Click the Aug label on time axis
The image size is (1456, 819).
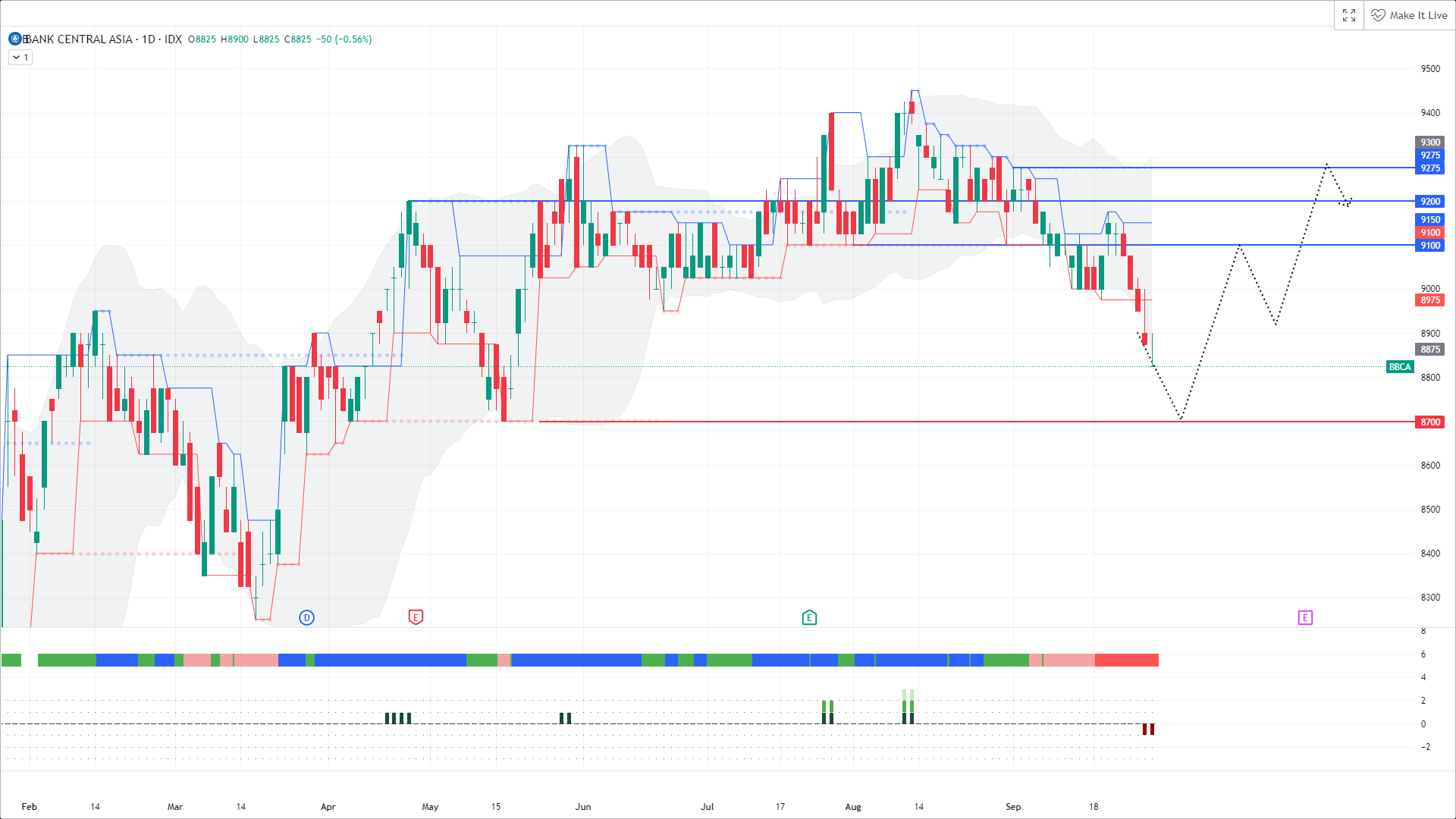853,807
